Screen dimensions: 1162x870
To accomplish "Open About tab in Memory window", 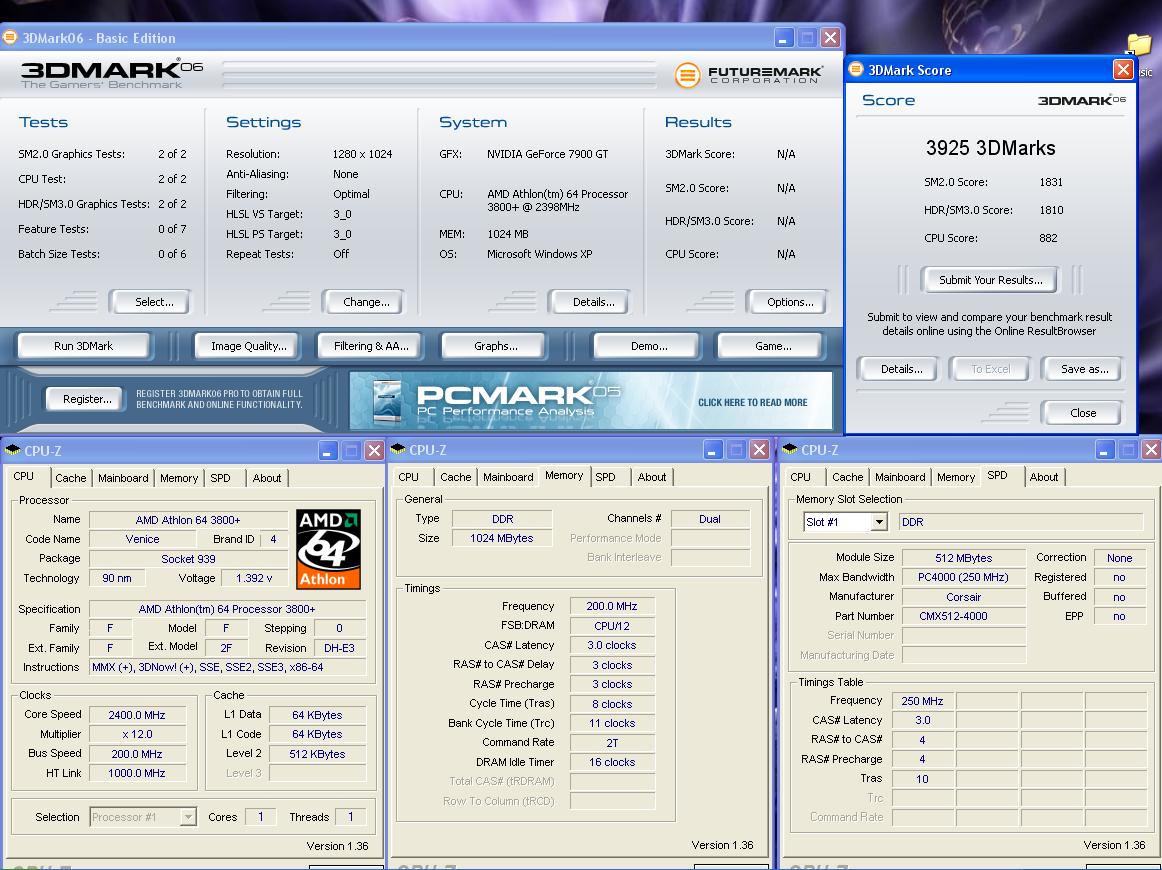I will pos(652,477).
